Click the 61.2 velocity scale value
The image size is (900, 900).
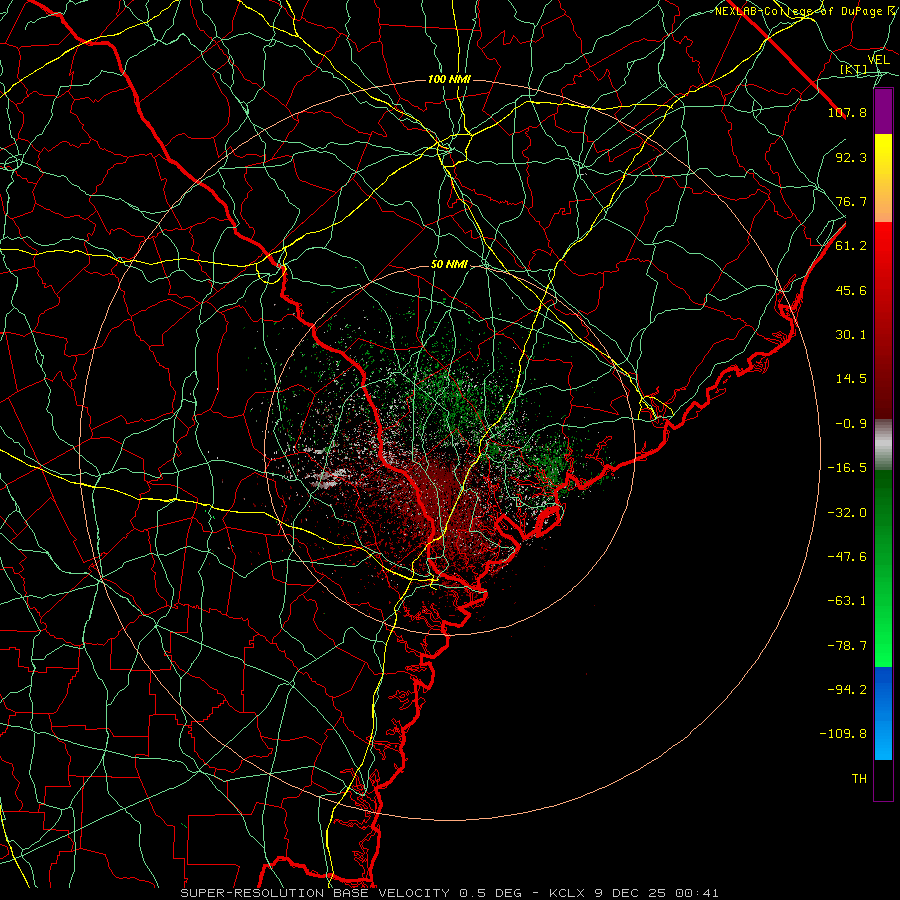point(851,246)
